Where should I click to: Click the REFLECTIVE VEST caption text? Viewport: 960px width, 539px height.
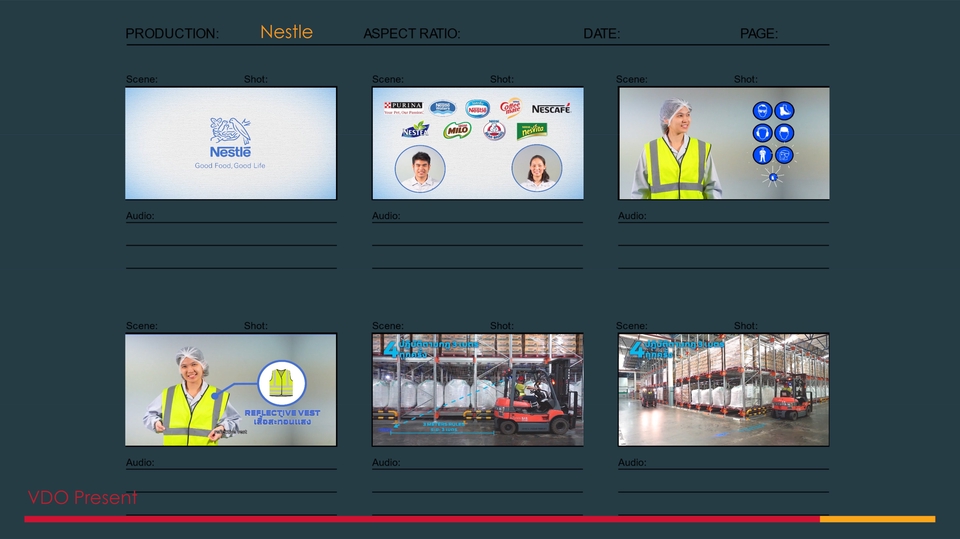pos(282,413)
